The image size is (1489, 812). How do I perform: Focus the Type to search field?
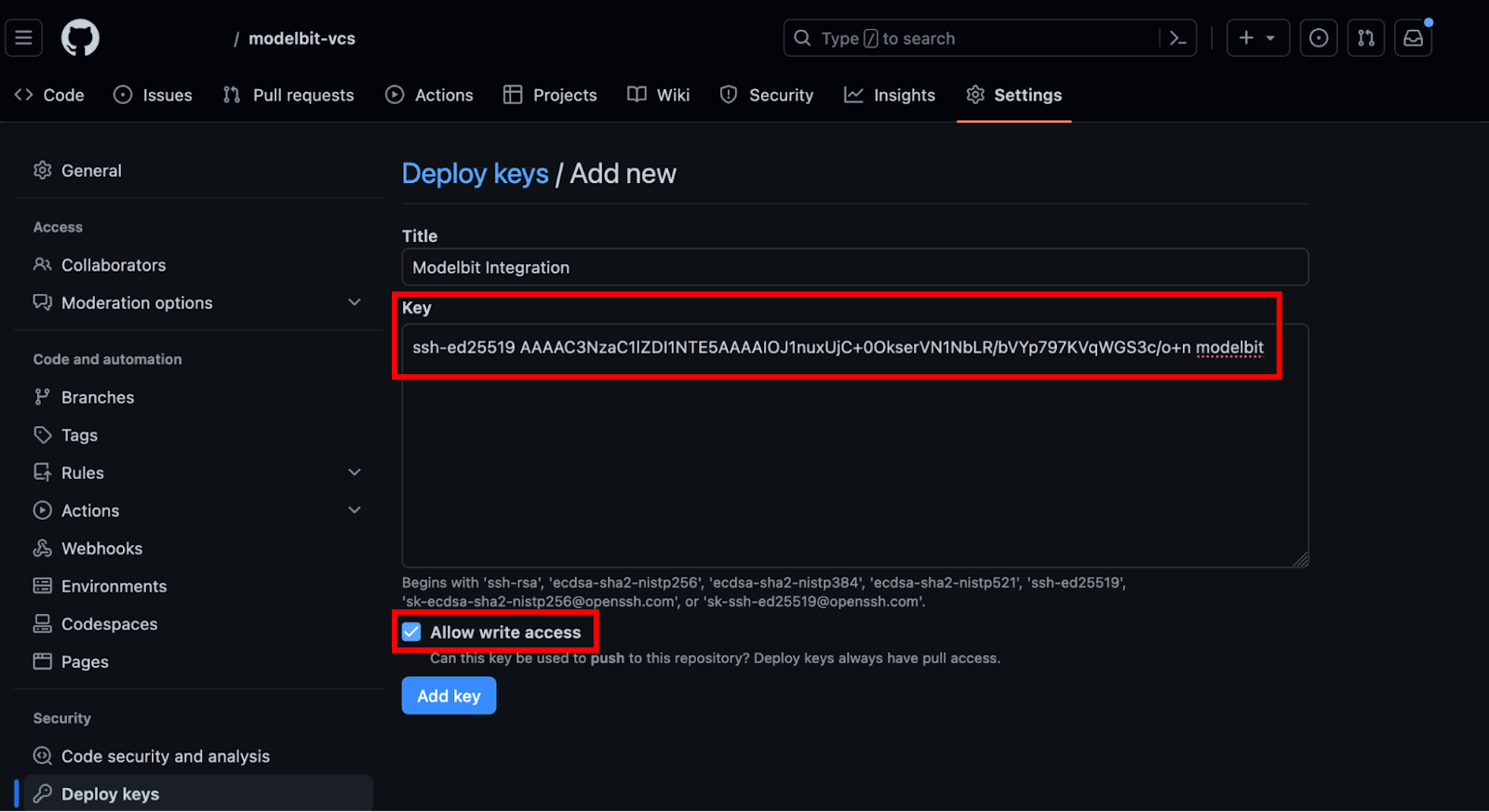(x=990, y=38)
